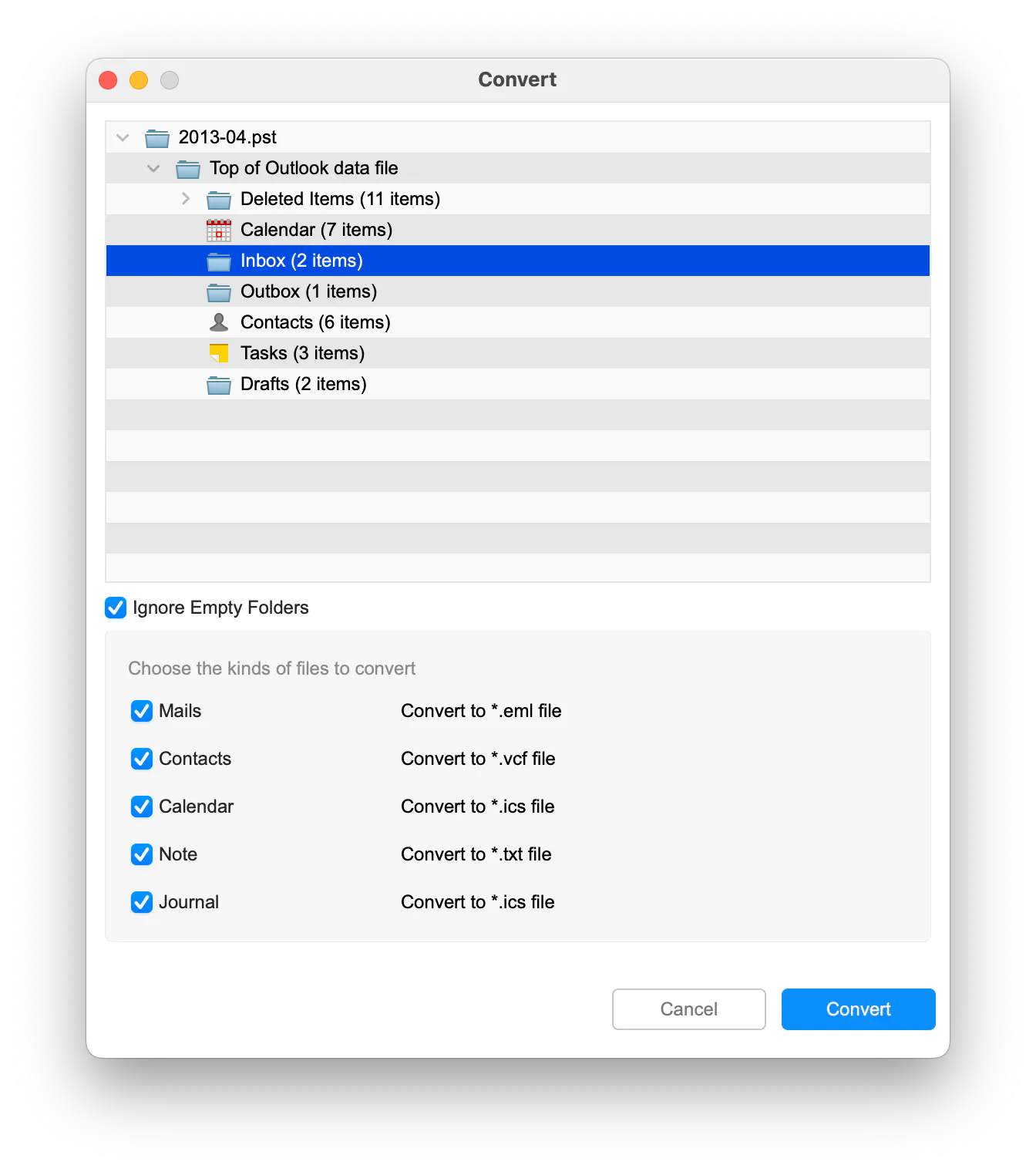Uncheck Ignore Empty Folders
The height and width of the screenshot is (1172, 1036).
coord(116,608)
